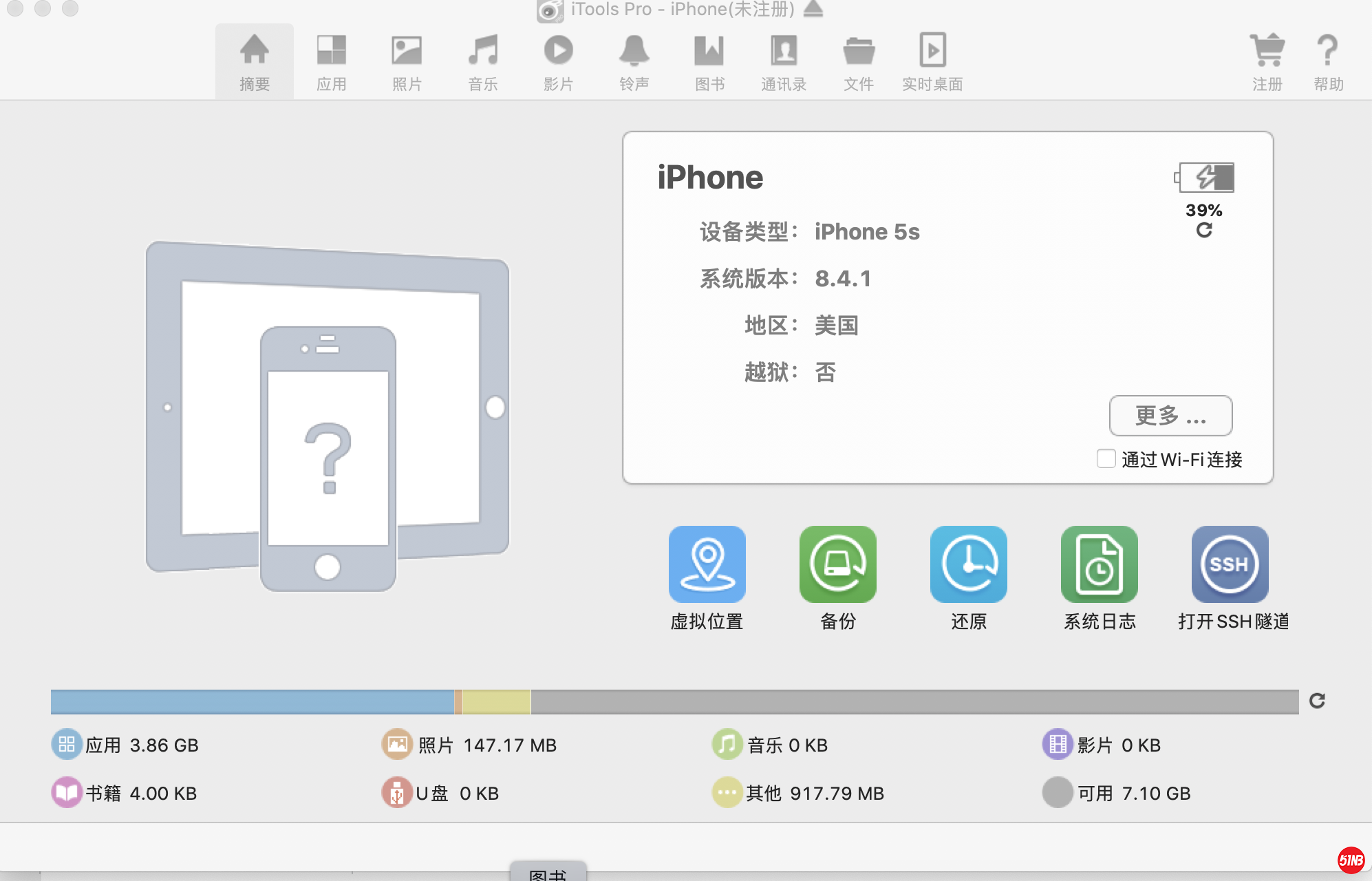Open 系统日志 system log
Image resolution: width=1372 pixels, height=881 pixels.
pyautogui.click(x=1099, y=564)
